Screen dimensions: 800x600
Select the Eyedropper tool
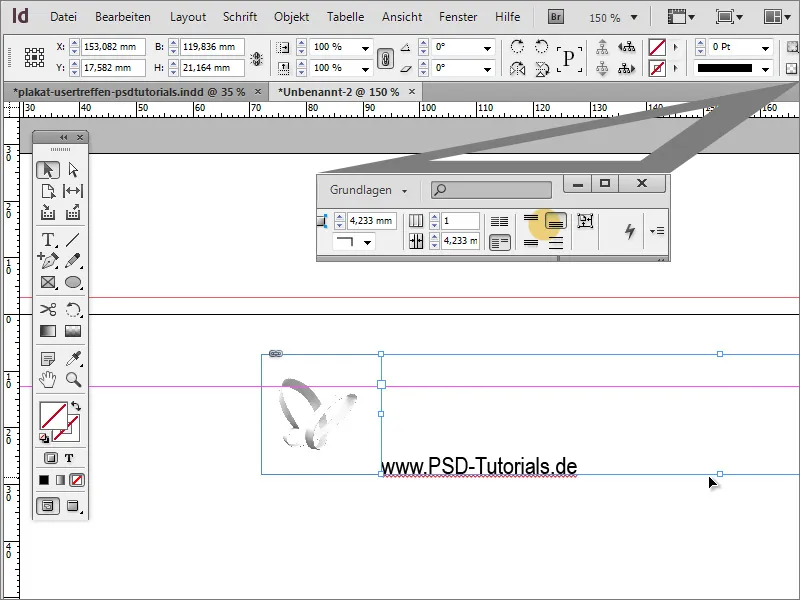coord(72,357)
